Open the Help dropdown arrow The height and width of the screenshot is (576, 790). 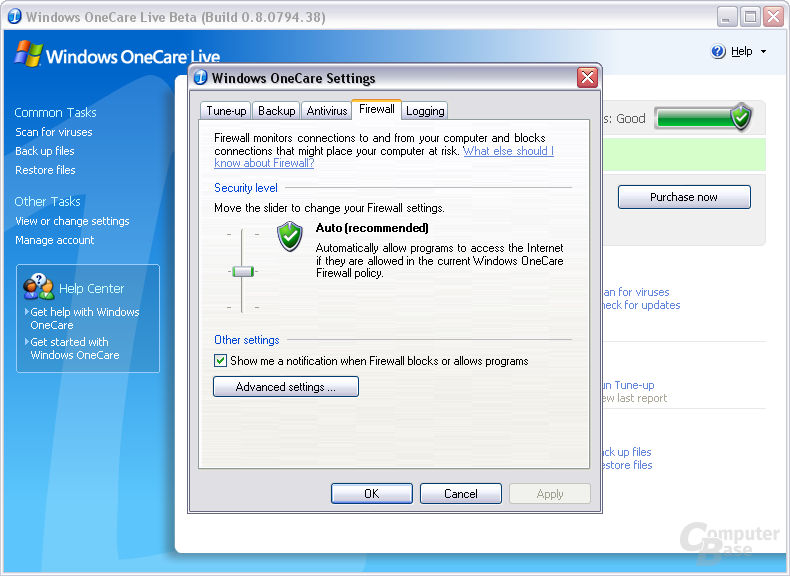click(763, 51)
